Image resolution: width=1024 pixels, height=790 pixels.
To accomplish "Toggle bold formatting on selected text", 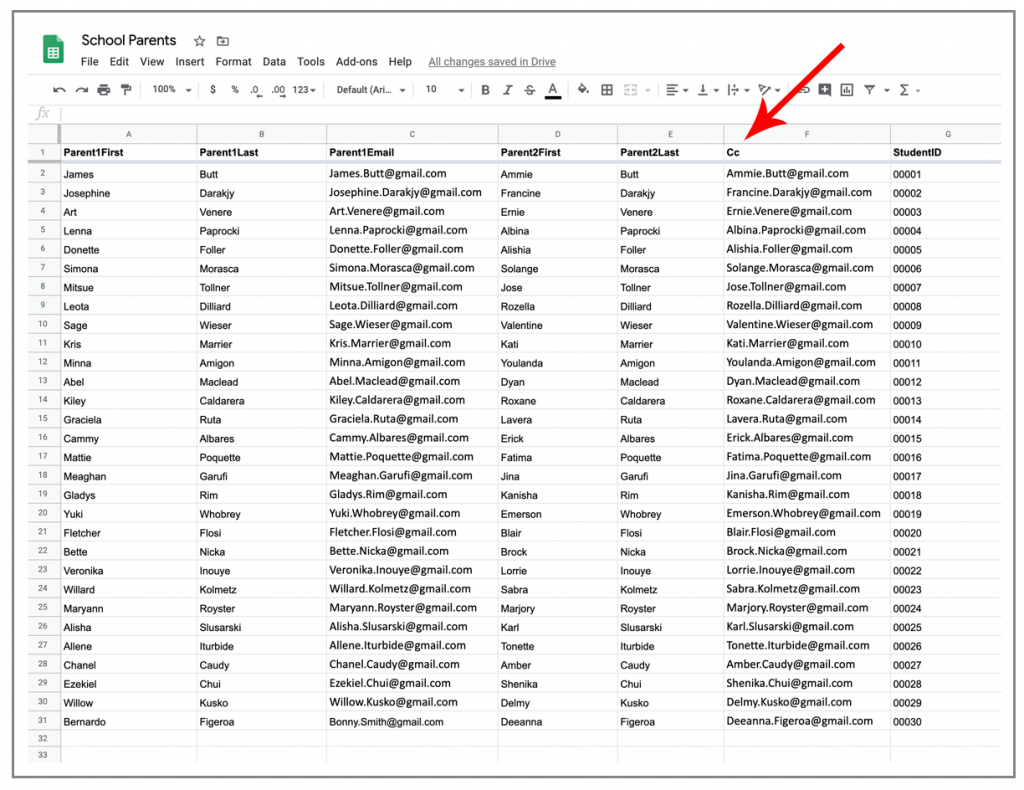I will click(x=485, y=89).
